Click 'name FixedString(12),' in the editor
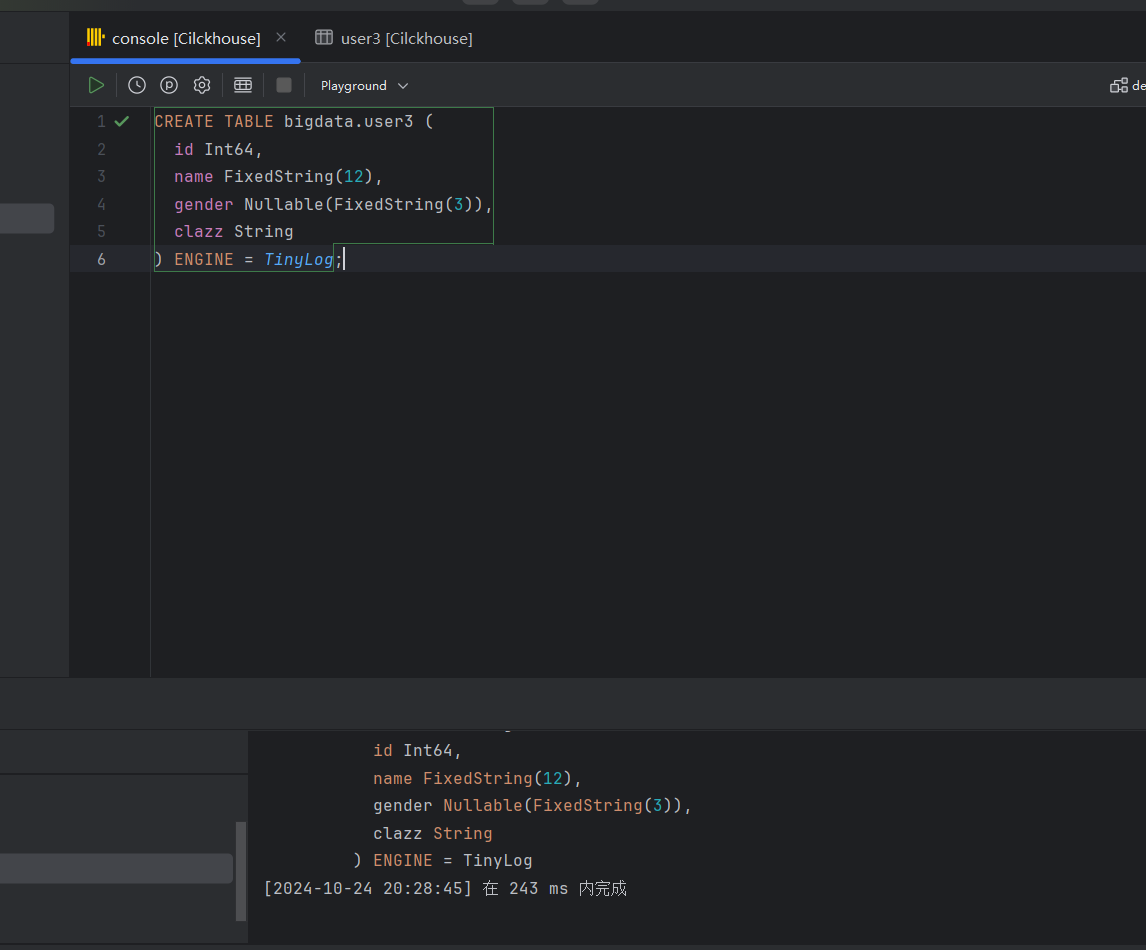Screen dimensions: 1146x950 point(278,177)
